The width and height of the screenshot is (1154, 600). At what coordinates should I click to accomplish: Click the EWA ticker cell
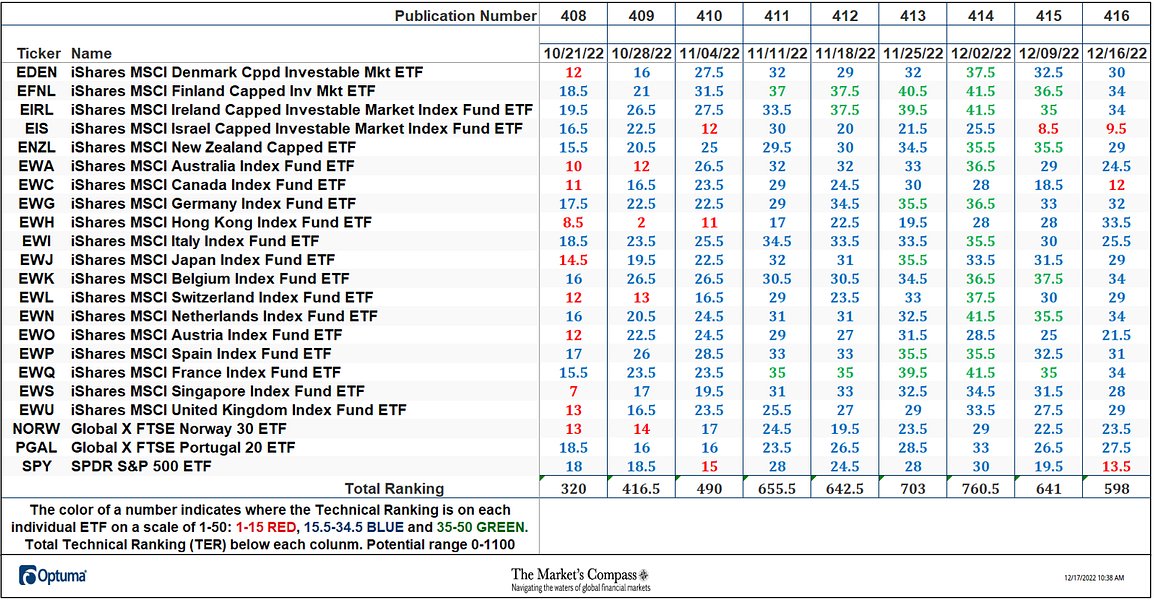37,166
